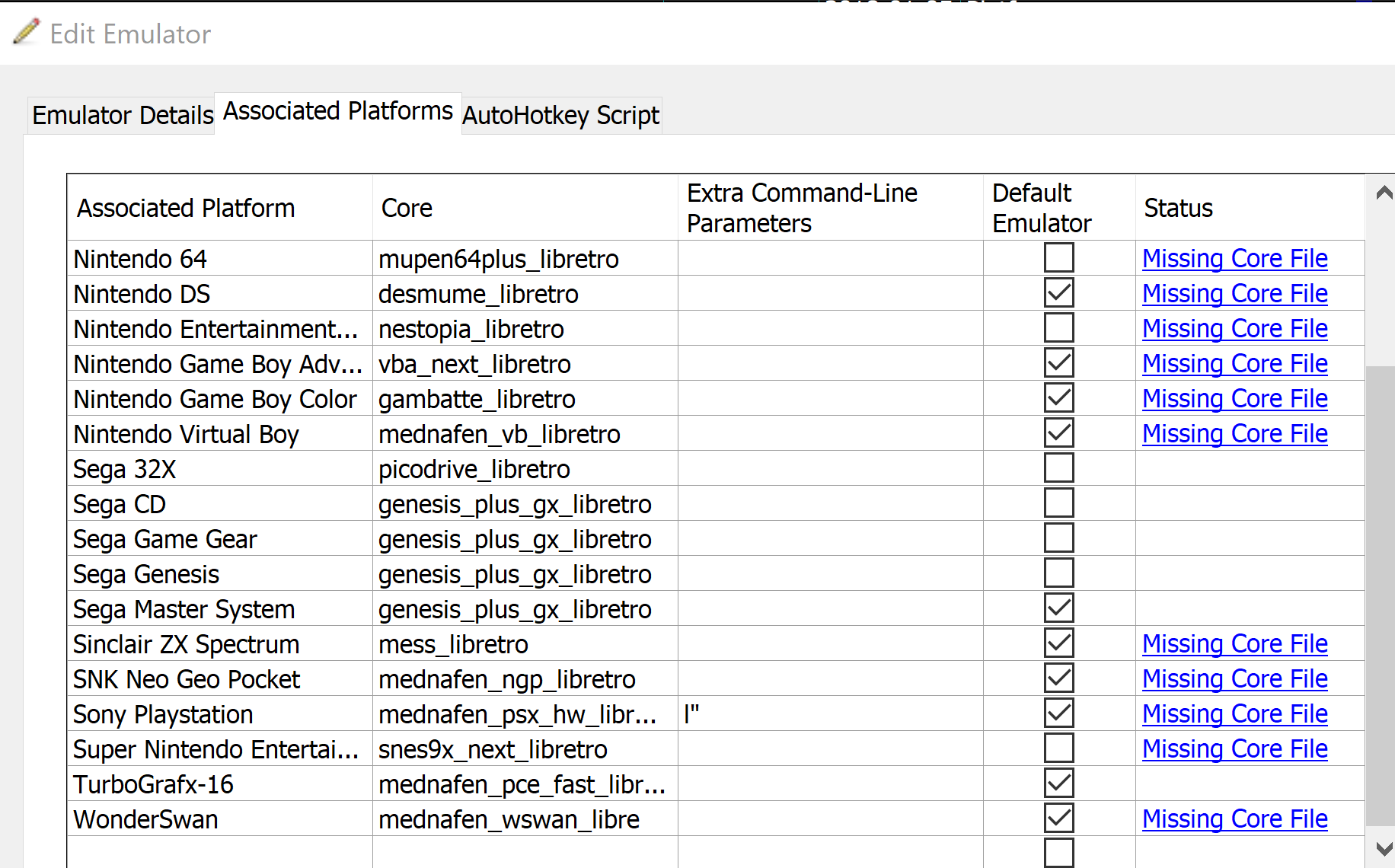The width and height of the screenshot is (1395, 868).
Task: Open the AutoHotkey Script tab
Action: 561,116
